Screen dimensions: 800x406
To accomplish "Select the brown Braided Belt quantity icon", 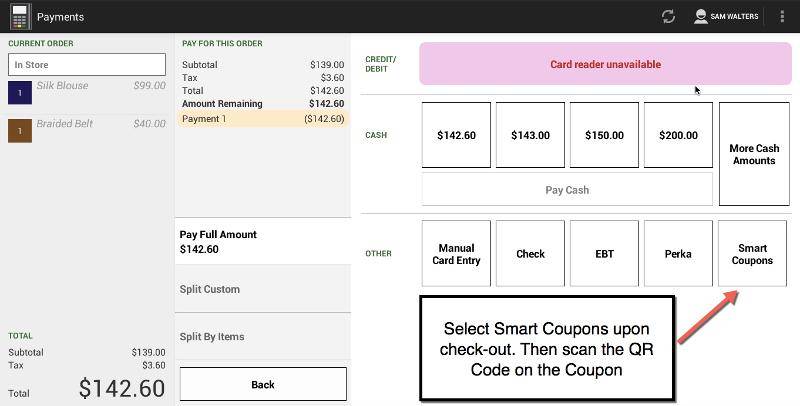I will [20, 131].
